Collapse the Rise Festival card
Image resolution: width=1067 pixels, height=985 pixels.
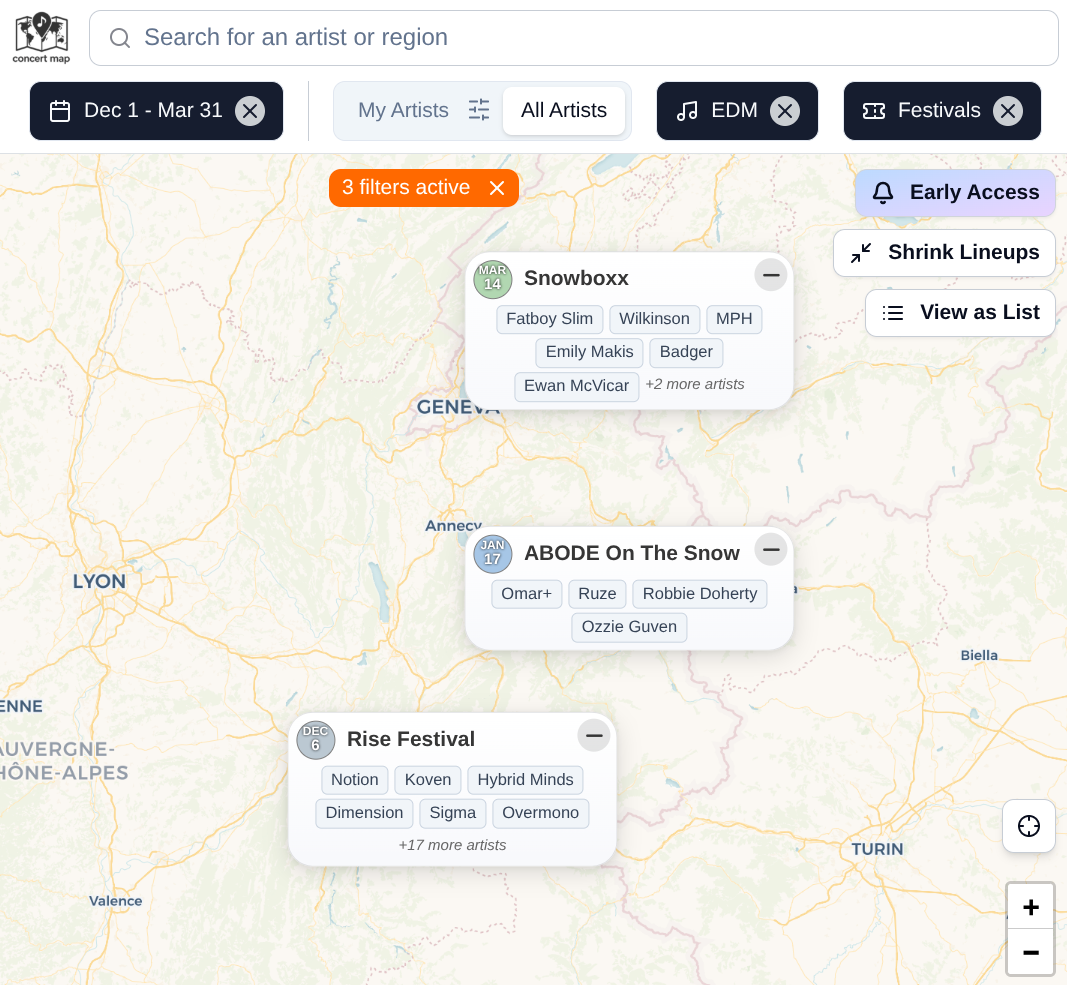594,735
